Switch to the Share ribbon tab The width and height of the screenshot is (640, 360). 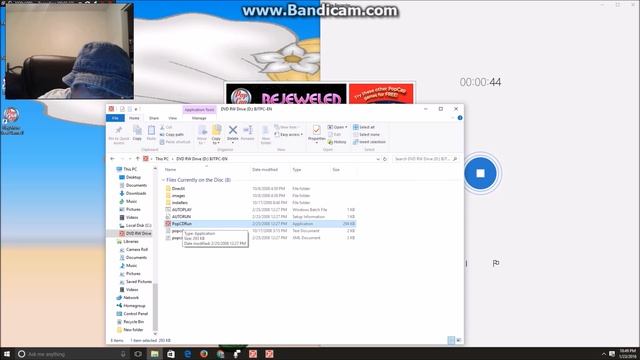pyautogui.click(x=154, y=118)
